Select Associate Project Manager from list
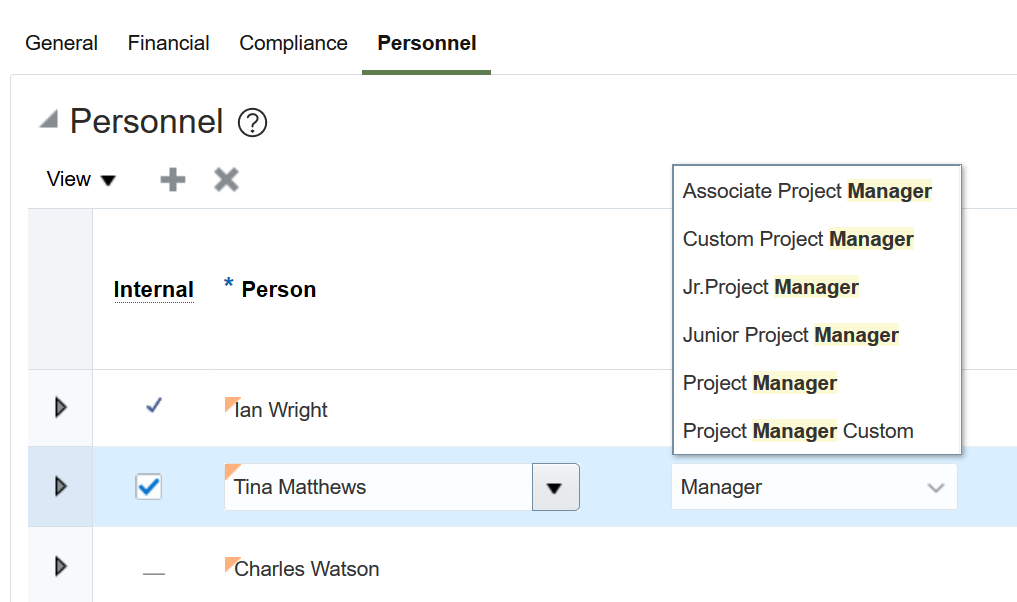 [807, 191]
